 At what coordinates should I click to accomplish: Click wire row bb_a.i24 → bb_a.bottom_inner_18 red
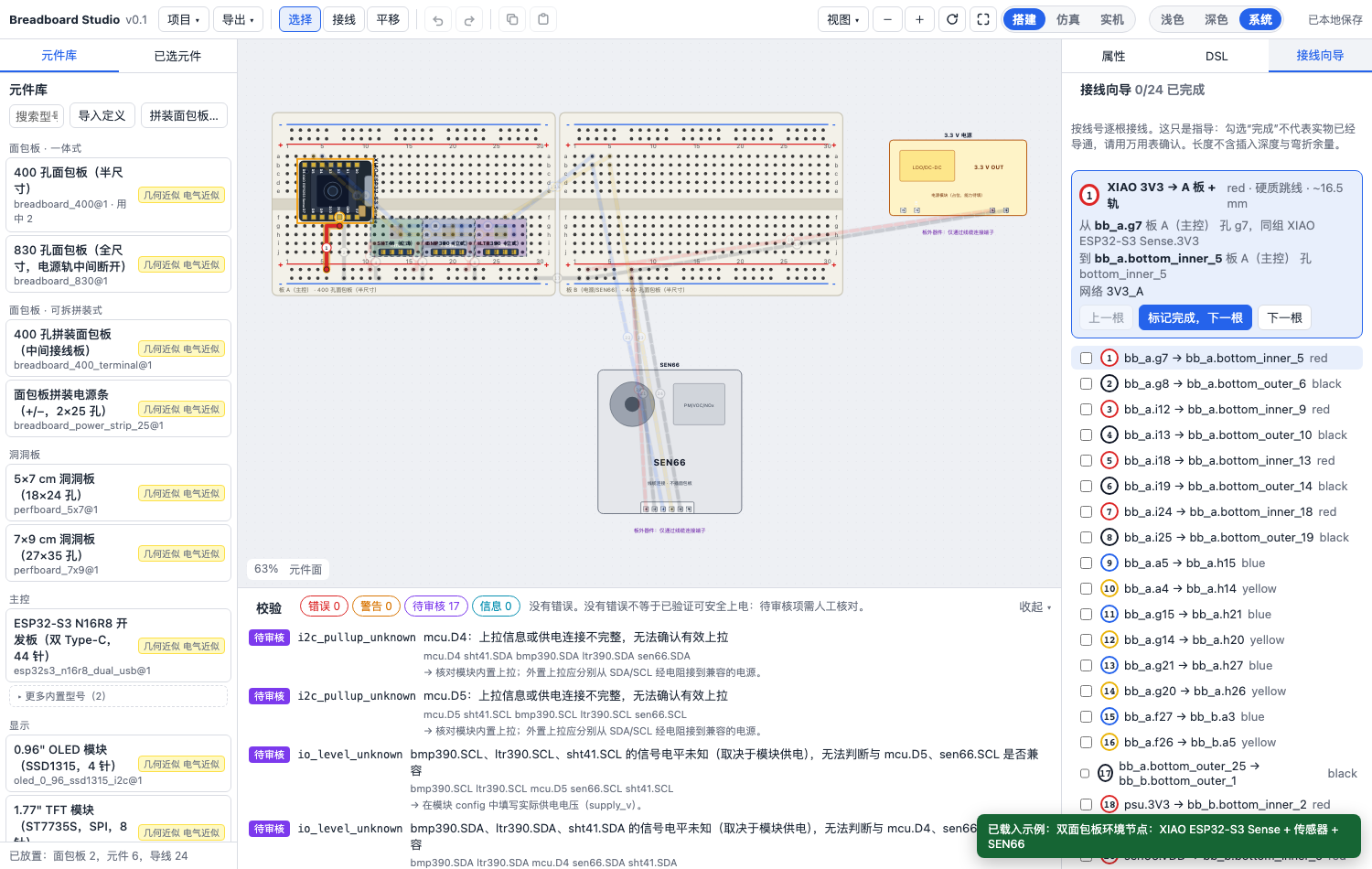tap(1217, 512)
